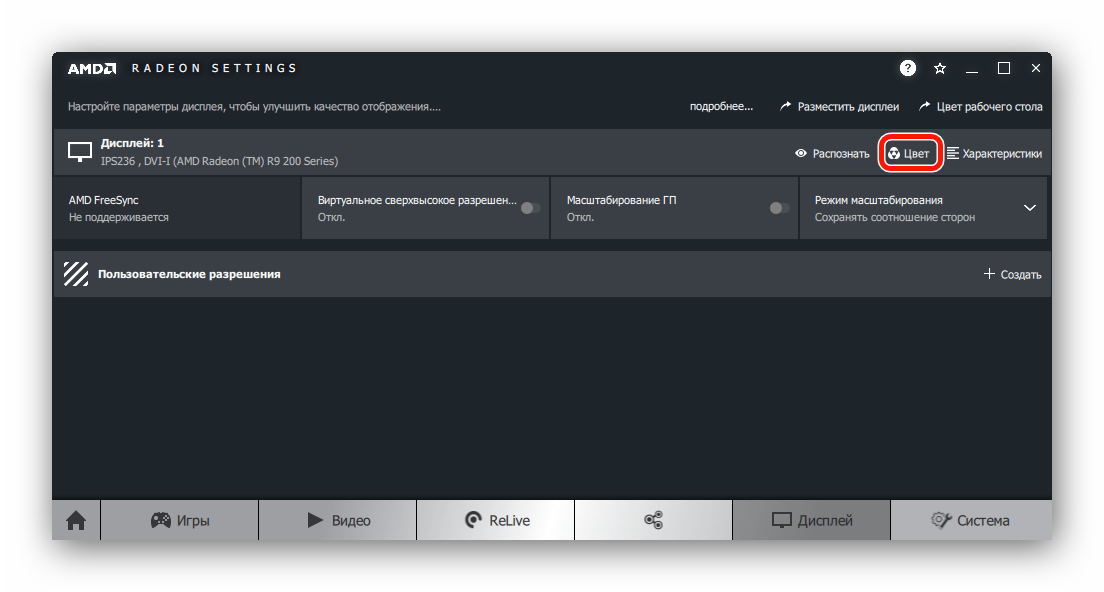Click the подробнее link
Viewport: 1104px width, 592px height.
(721, 106)
